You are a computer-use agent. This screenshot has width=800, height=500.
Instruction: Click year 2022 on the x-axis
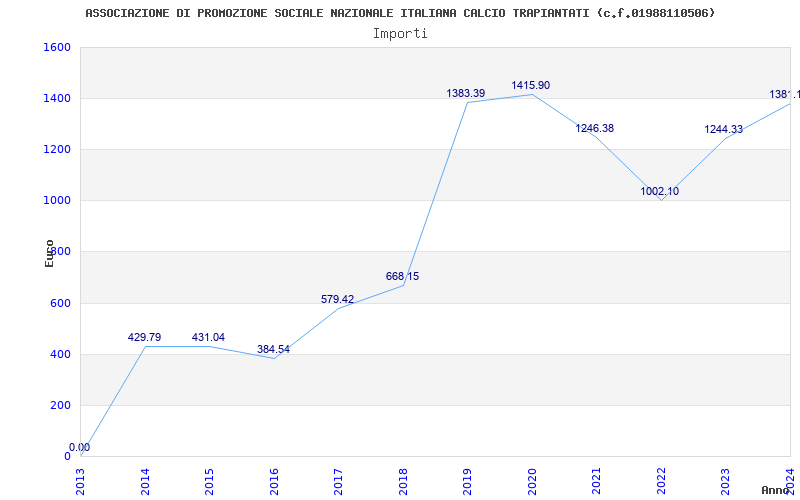[661, 480]
